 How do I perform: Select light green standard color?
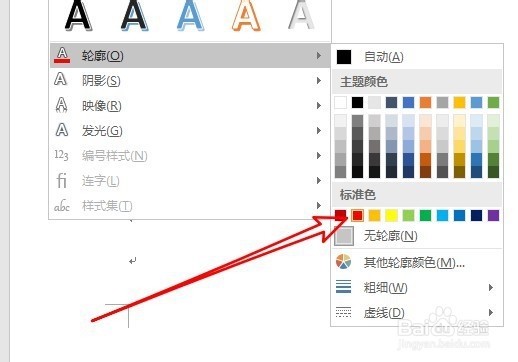[x=408, y=215]
